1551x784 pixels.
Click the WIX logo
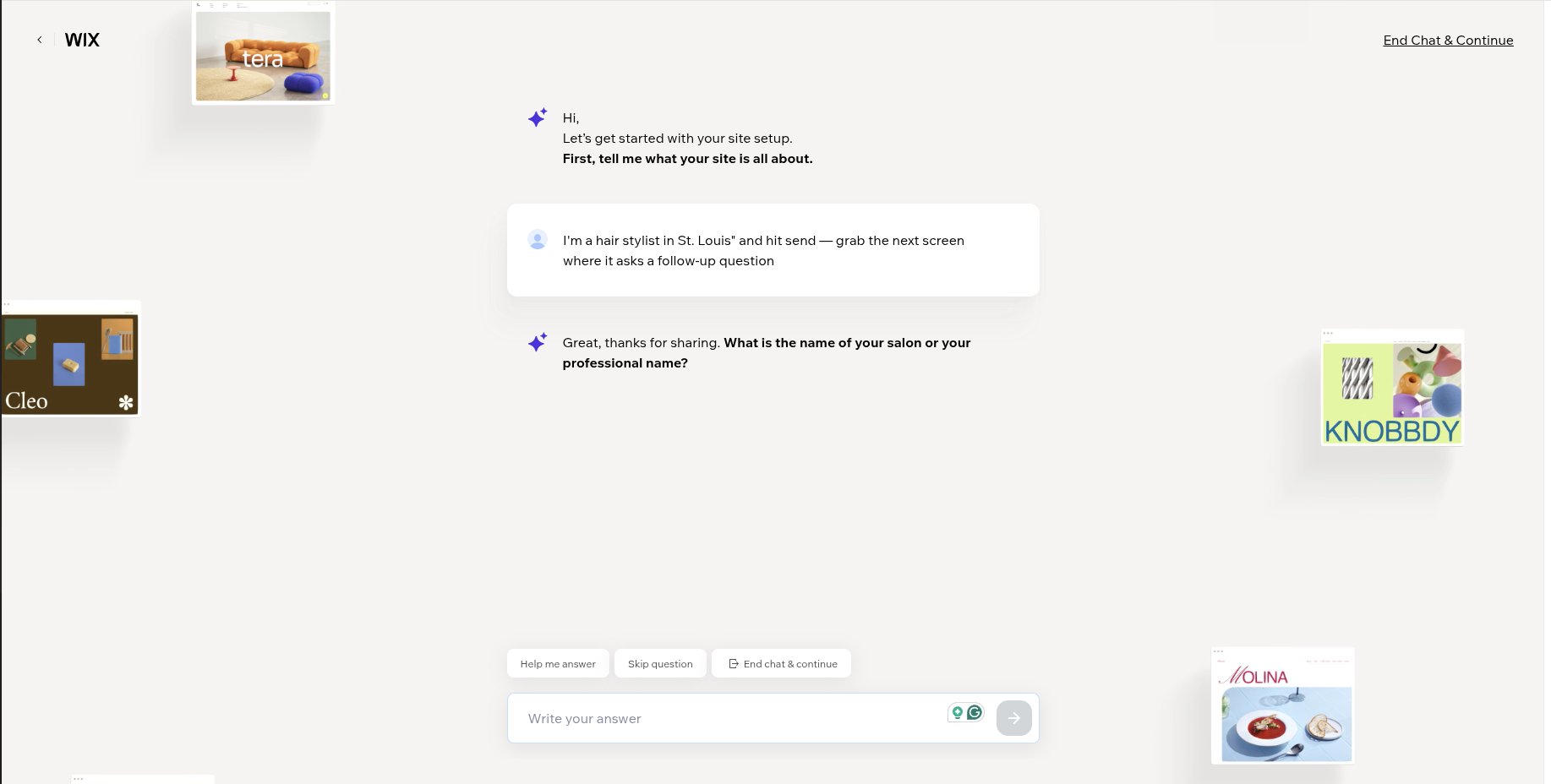coord(82,40)
